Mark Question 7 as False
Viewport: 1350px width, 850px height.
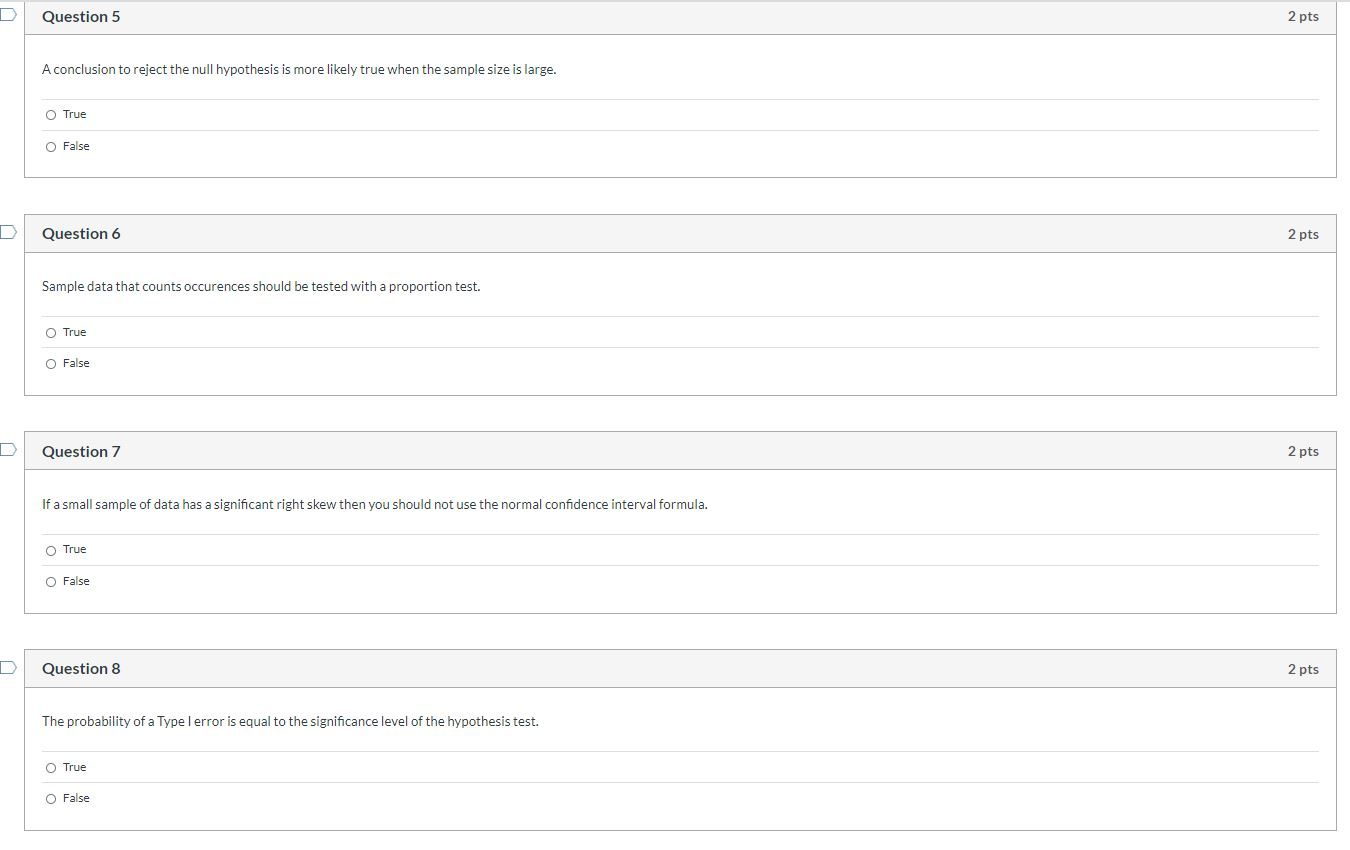[x=51, y=582]
